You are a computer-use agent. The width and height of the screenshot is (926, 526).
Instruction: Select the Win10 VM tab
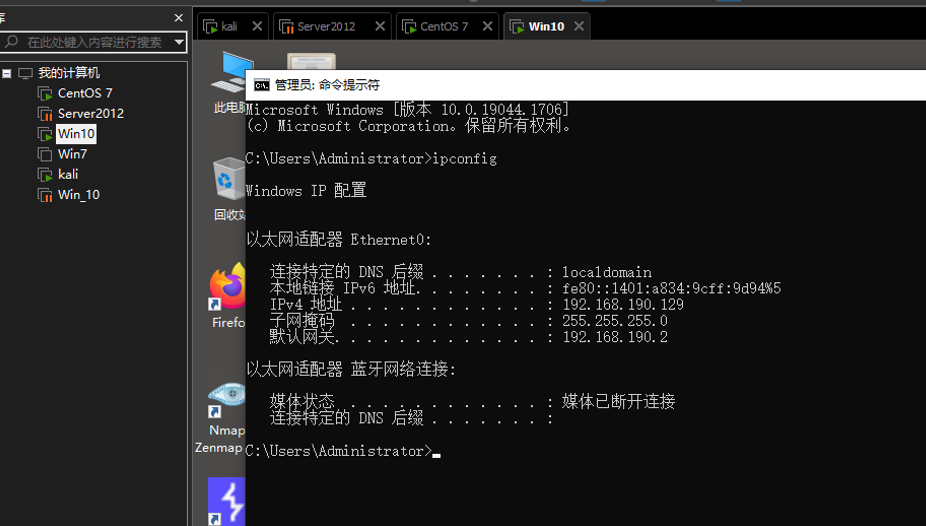(546, 27)
